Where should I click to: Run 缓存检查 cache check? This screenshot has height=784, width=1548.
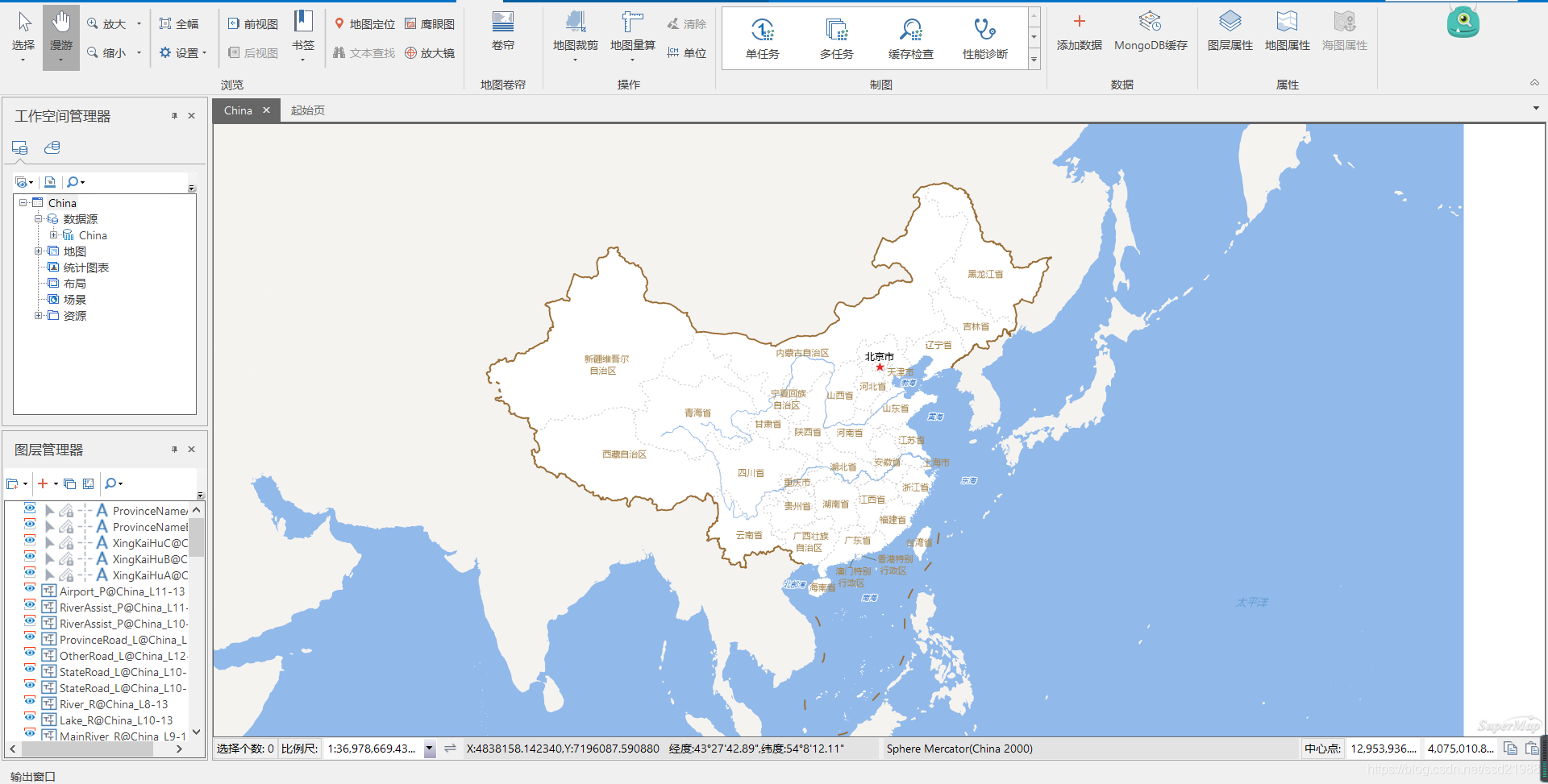pyautogui.click(x=911, y=39)
